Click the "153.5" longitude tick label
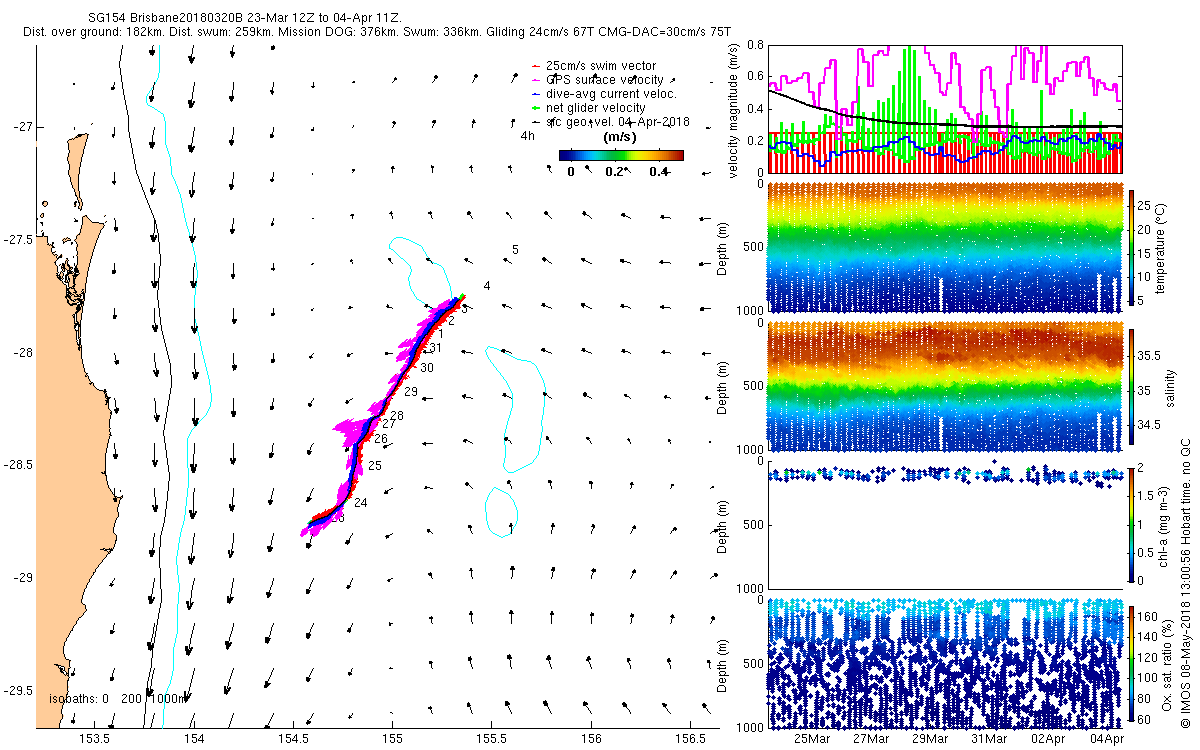The image size is (1200, 750). tap(94, 739)
